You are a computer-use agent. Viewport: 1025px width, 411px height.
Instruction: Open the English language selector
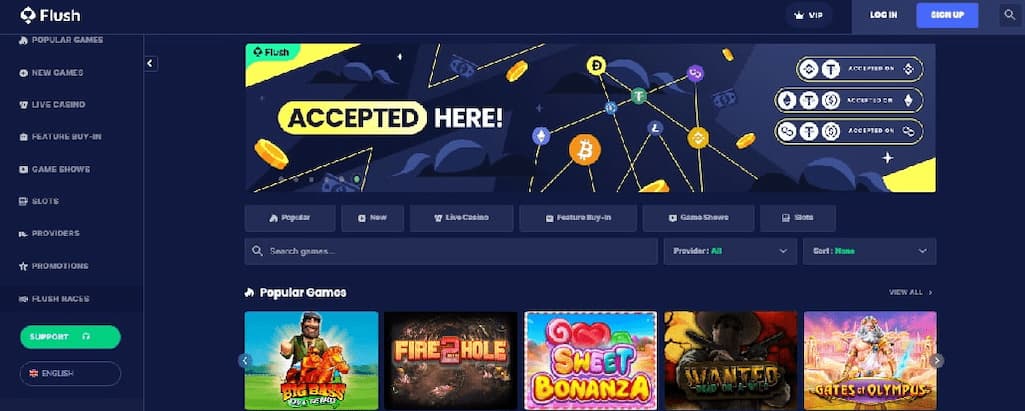click(71, 374)
